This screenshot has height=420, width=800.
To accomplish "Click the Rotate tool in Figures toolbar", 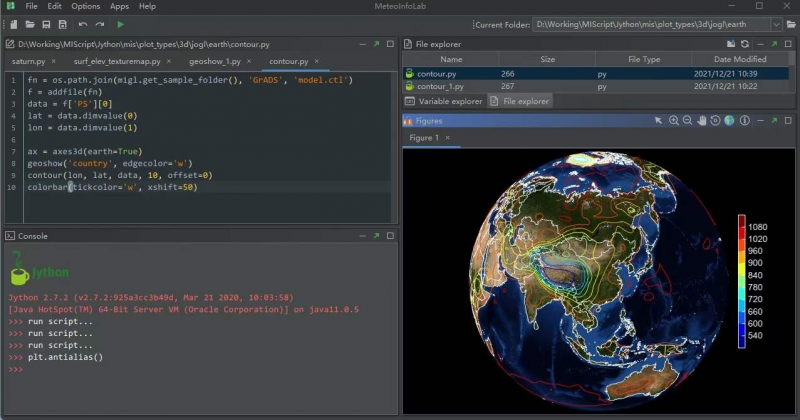I will (715, 121).
